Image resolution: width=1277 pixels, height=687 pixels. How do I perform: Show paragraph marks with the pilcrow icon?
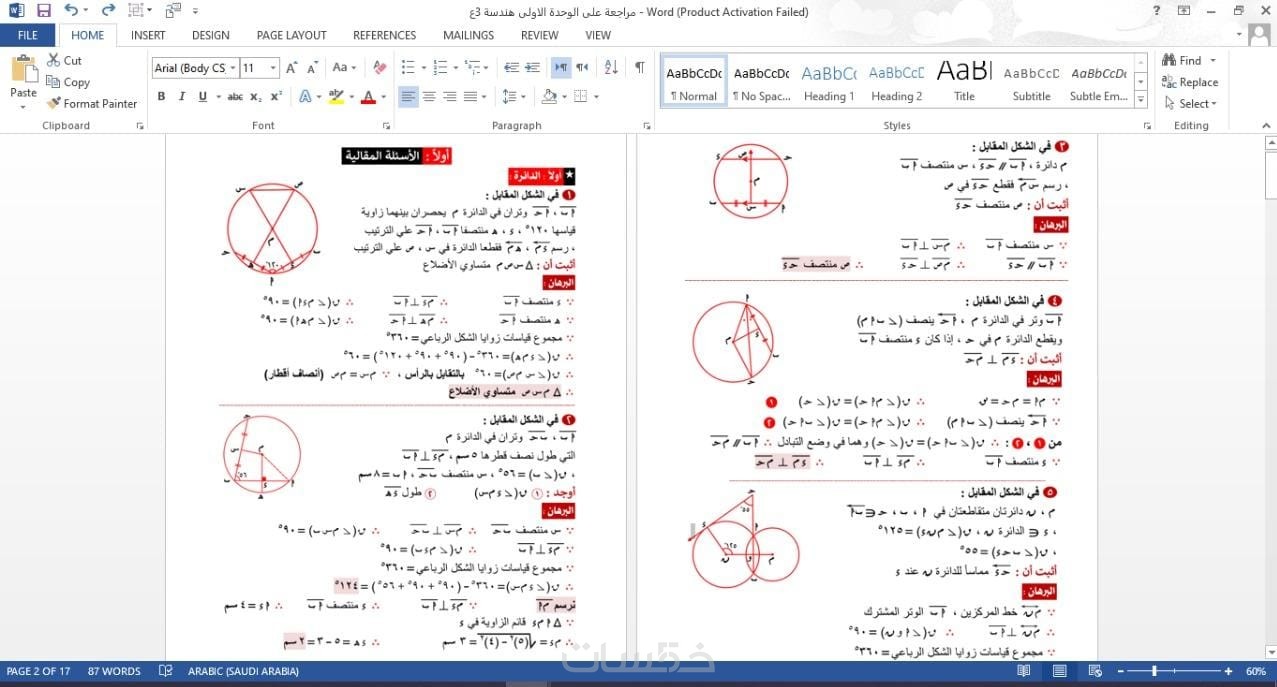(x=640, y=68)
